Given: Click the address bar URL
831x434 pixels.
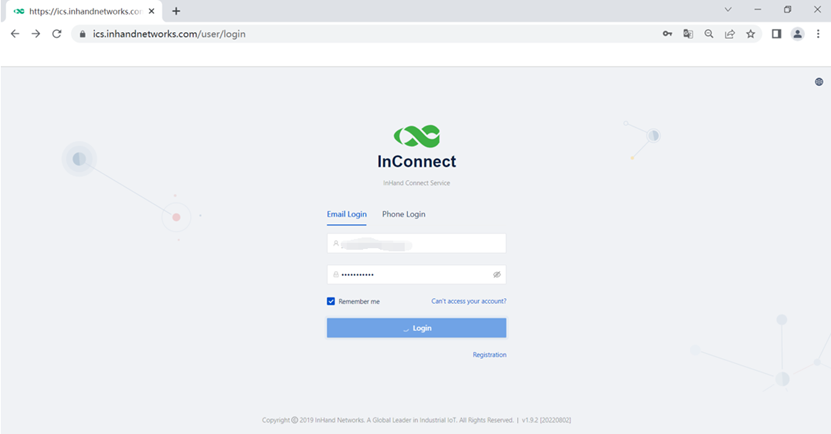Looking at the screenshot, I should coord(169,34).
